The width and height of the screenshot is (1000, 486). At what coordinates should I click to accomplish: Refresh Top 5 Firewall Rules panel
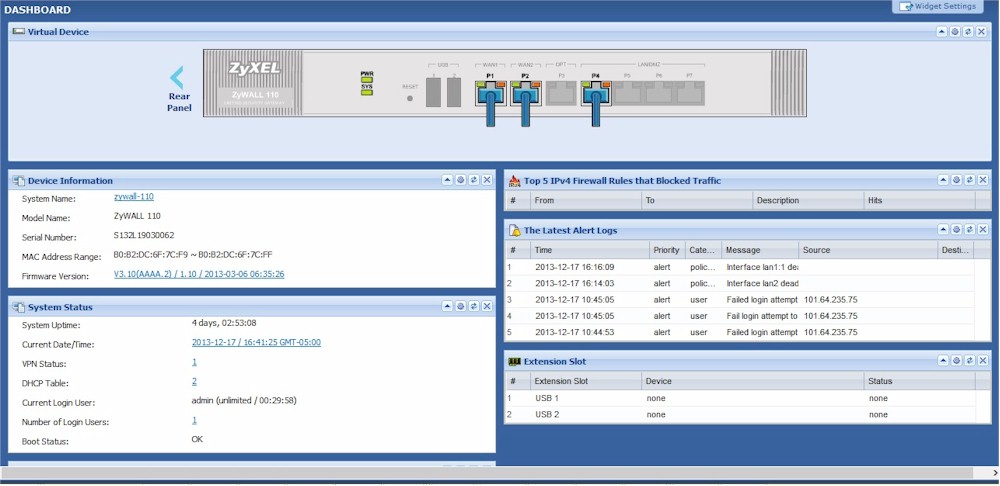pyautogui.click(x=969, y=180)
